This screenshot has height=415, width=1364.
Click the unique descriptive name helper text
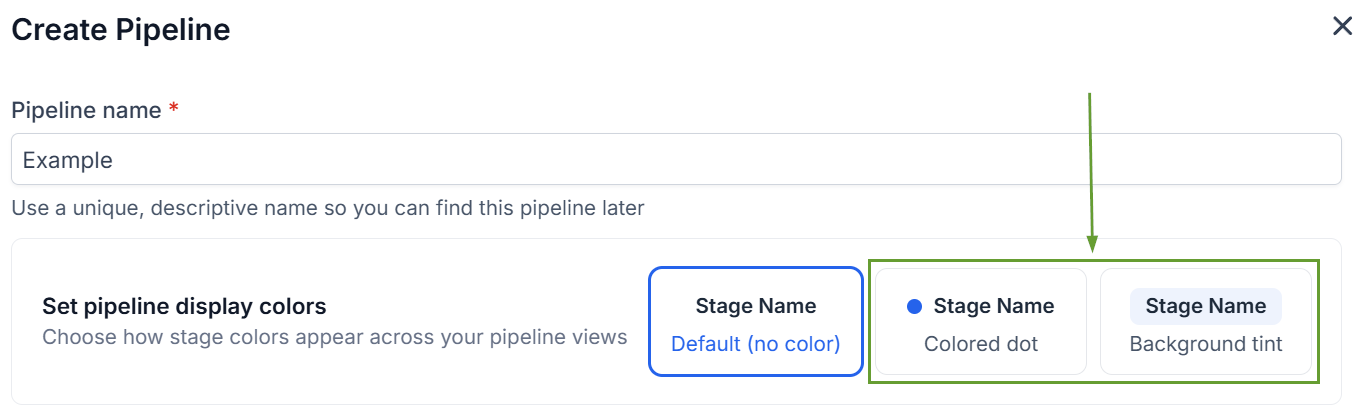328,209
